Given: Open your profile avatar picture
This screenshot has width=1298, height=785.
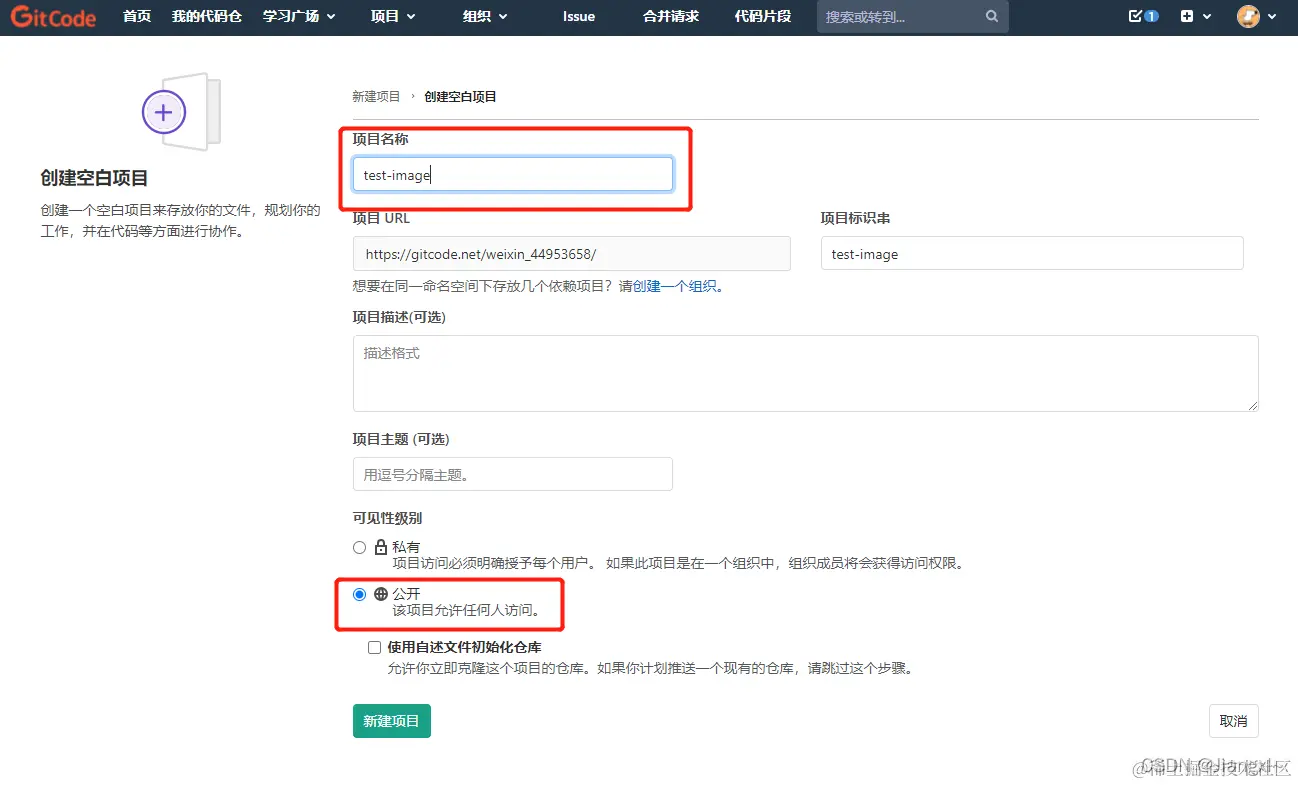Looking at the screenshot, I should click(x=1249, y=16).
